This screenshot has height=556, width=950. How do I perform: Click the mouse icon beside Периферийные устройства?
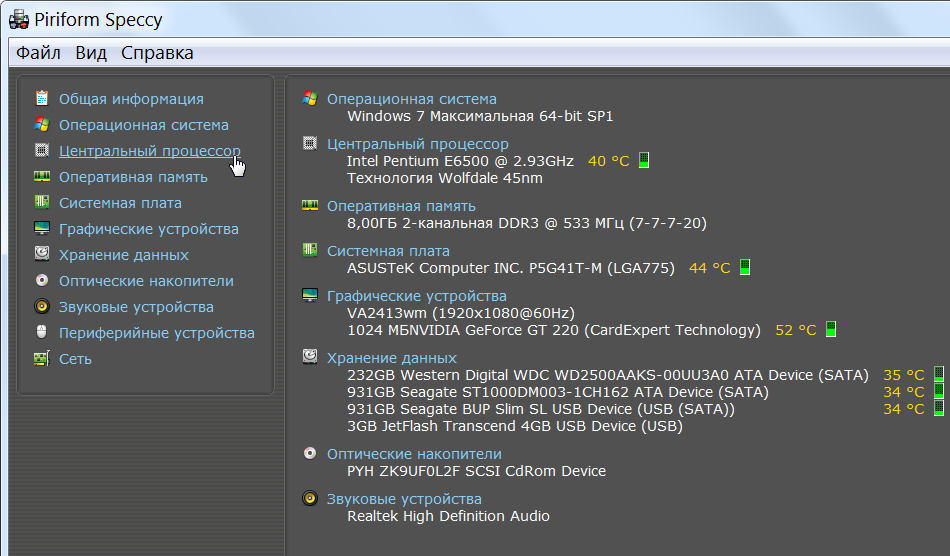42,332
